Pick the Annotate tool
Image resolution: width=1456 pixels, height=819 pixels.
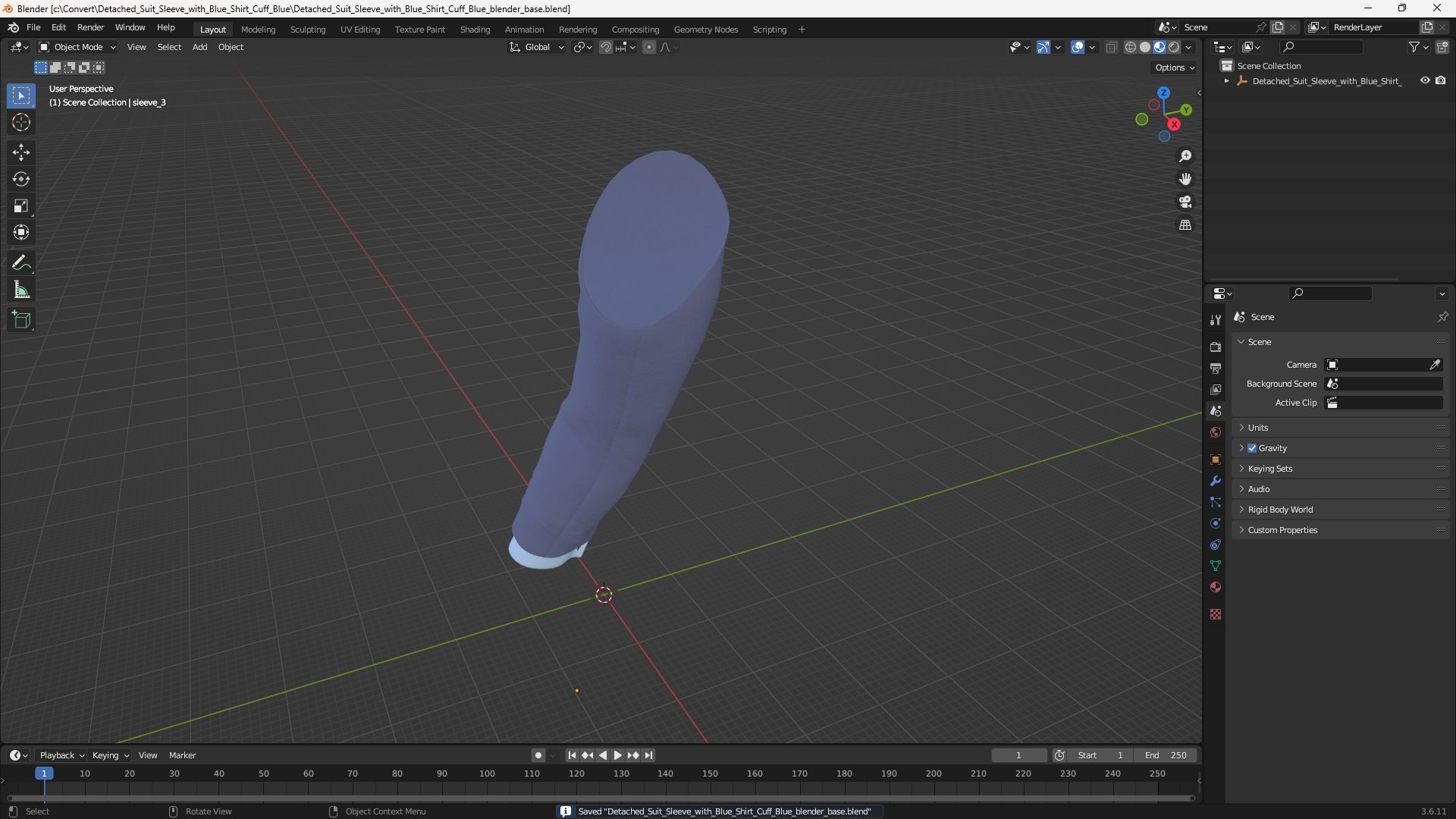coord(21,263)
